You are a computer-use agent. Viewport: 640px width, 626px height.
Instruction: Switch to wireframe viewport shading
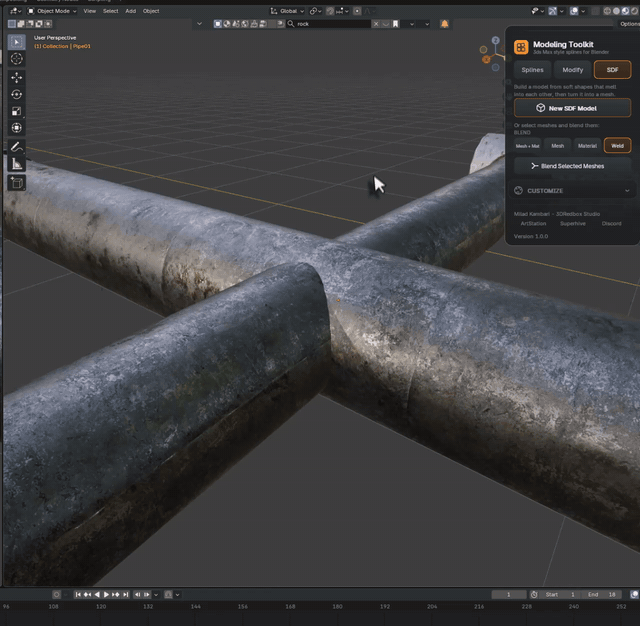607,11
